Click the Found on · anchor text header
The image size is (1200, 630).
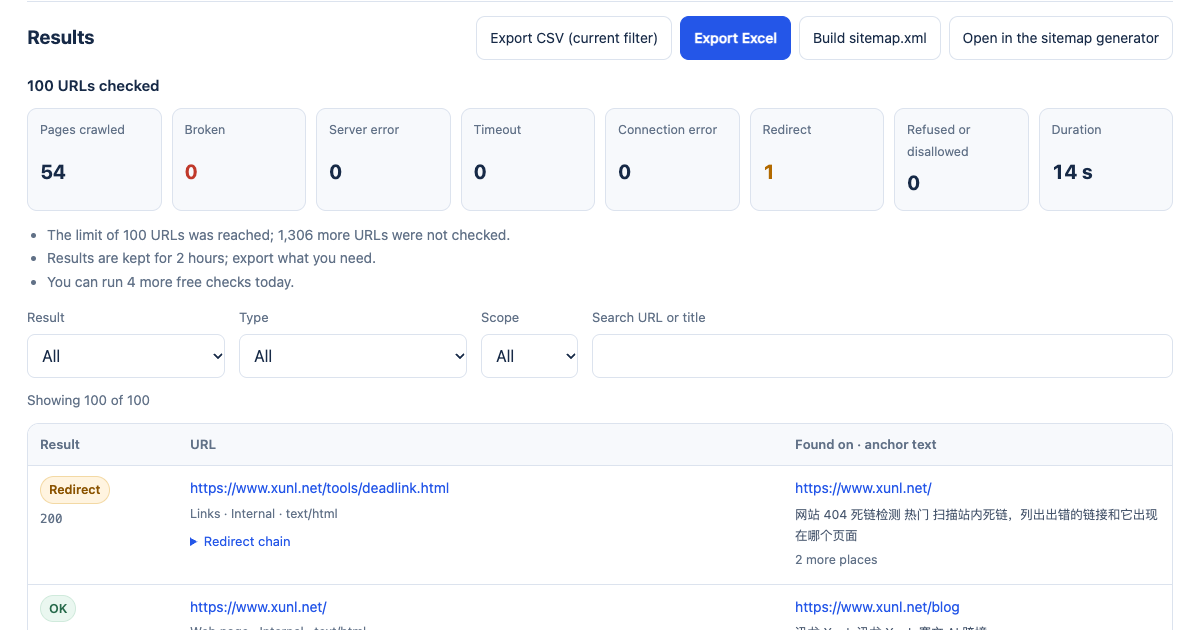point(866,444)
